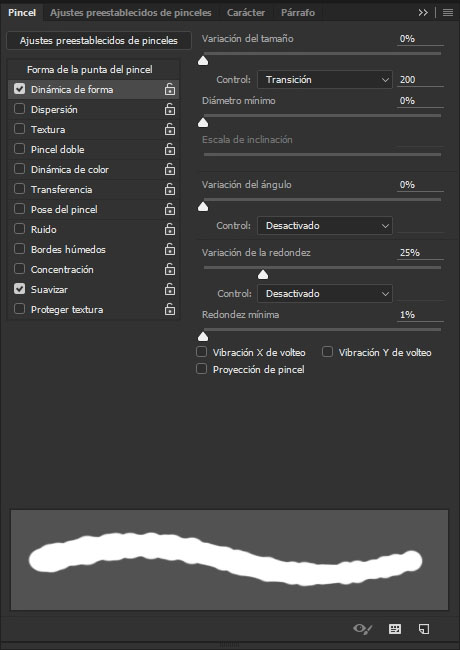
Task: Toggle lock for Ruido
Action: pos(169,229)
